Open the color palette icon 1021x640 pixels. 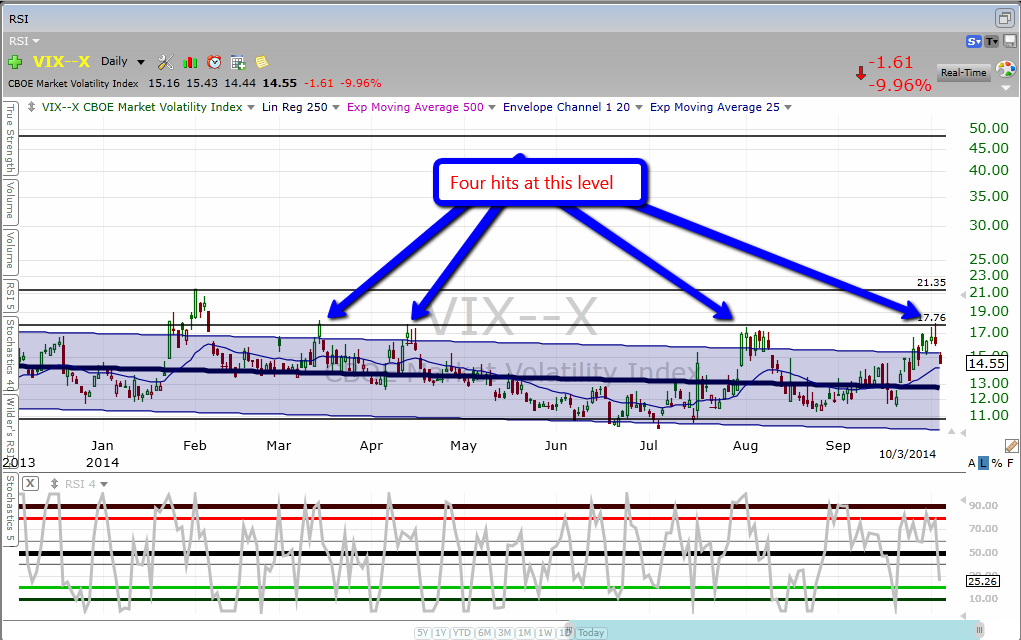pyautogui.click(x=1006, y=70)
